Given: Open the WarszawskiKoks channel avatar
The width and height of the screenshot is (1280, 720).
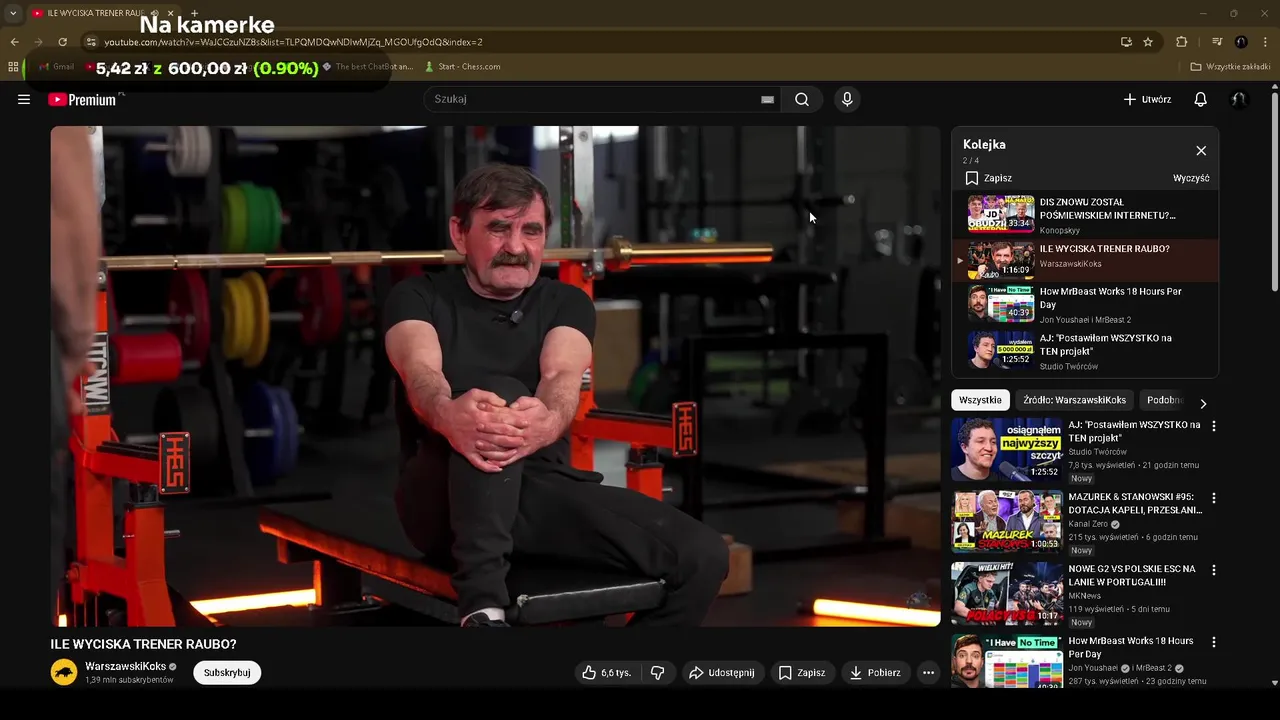Looking at the screenshot, I should coord(64,672).
